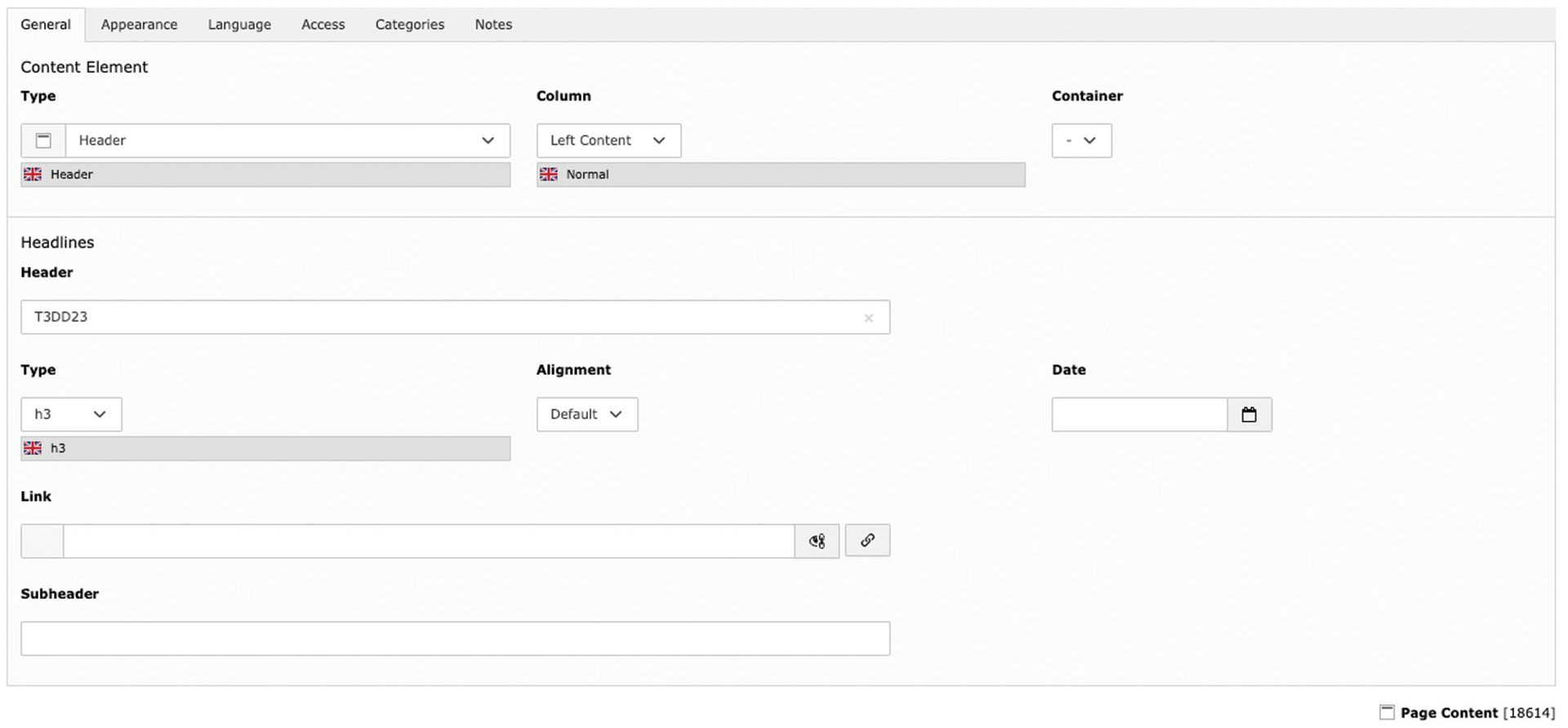
Task: Toggle the link field alternative view icon
Action: [x=817, y=541]
